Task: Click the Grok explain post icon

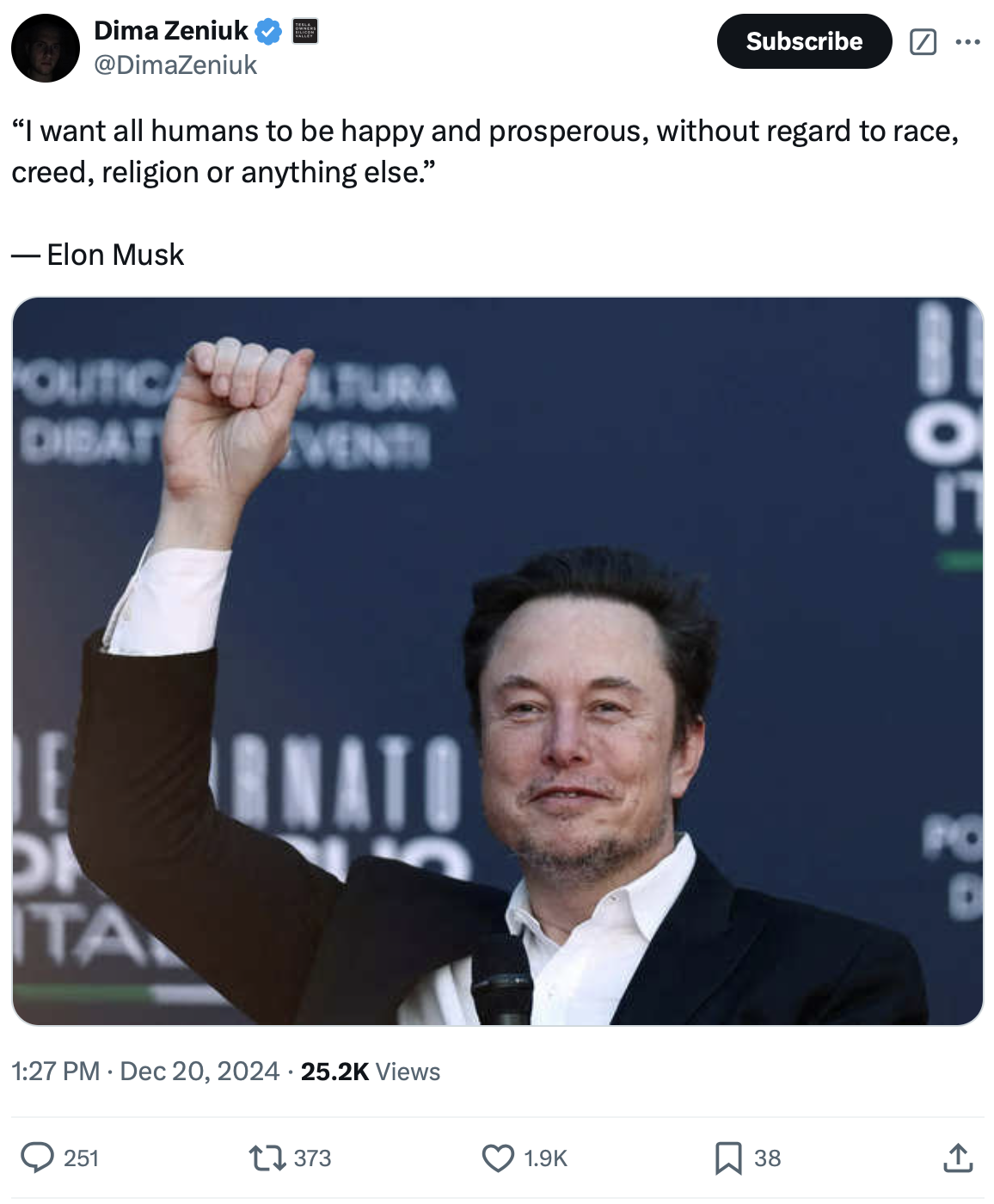Action: pyautogui.click(x=923, y=41)
